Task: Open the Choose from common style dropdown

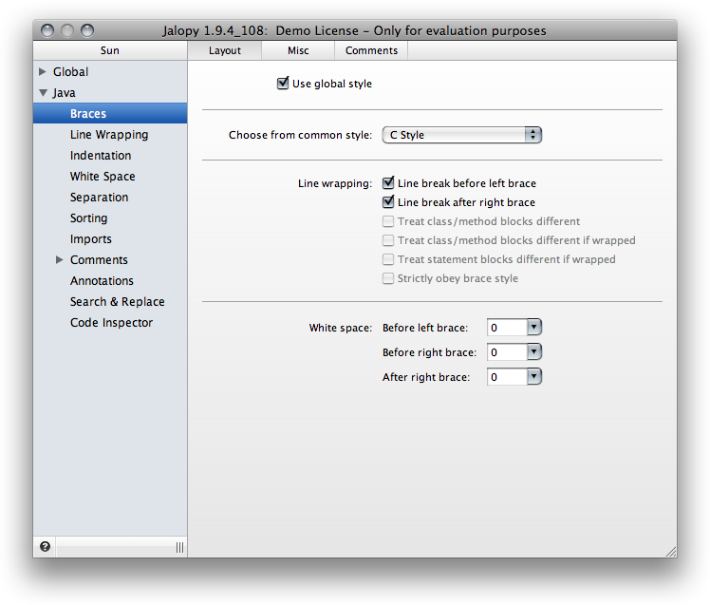Action: coord(462,135)
